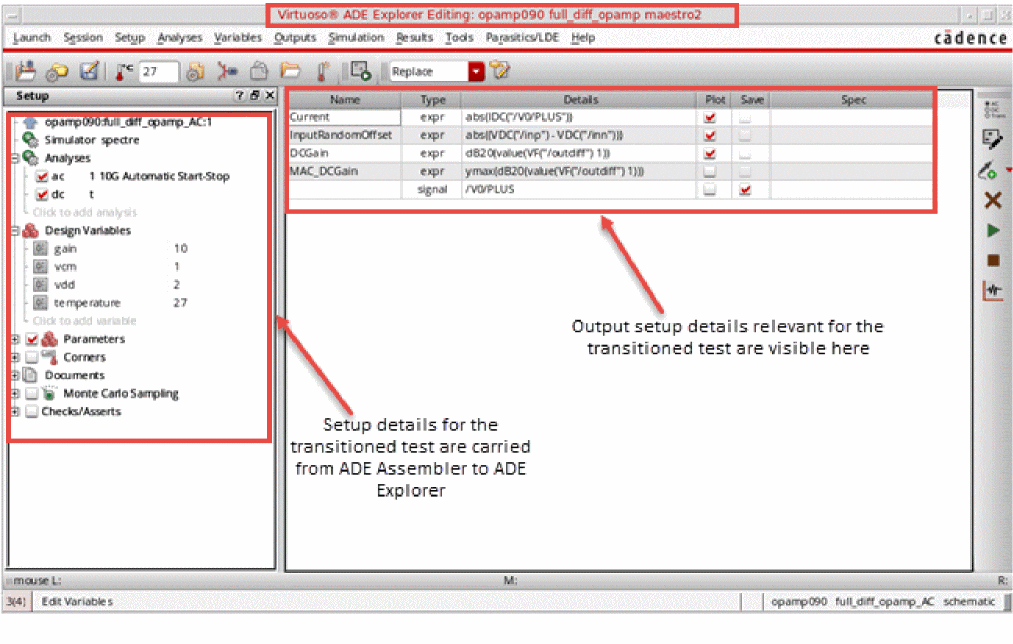
Task: Click the red X delete icon in right toolbar
Action: click(x=993, y=201)
